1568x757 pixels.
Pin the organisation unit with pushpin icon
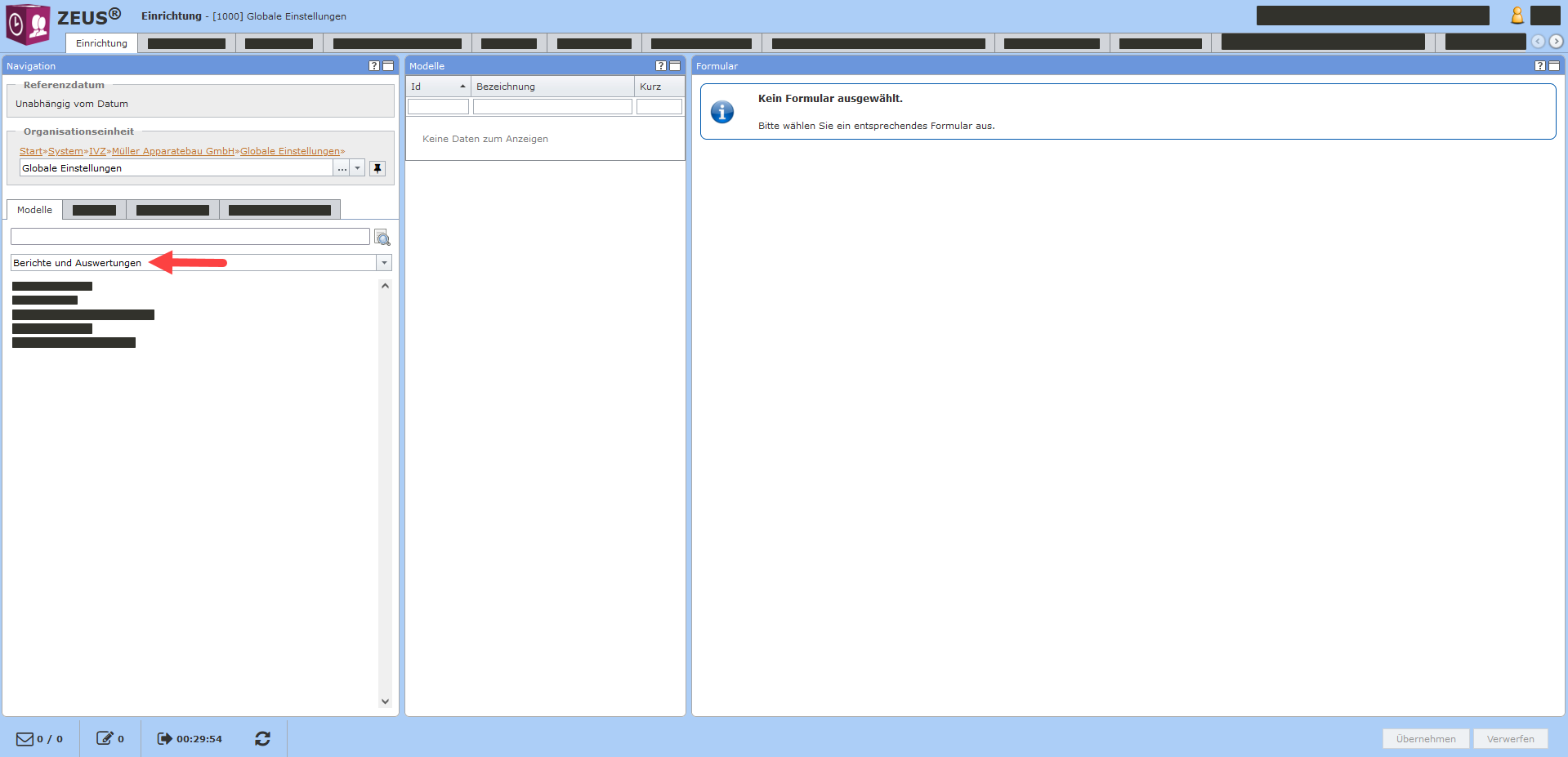point(377,168)
